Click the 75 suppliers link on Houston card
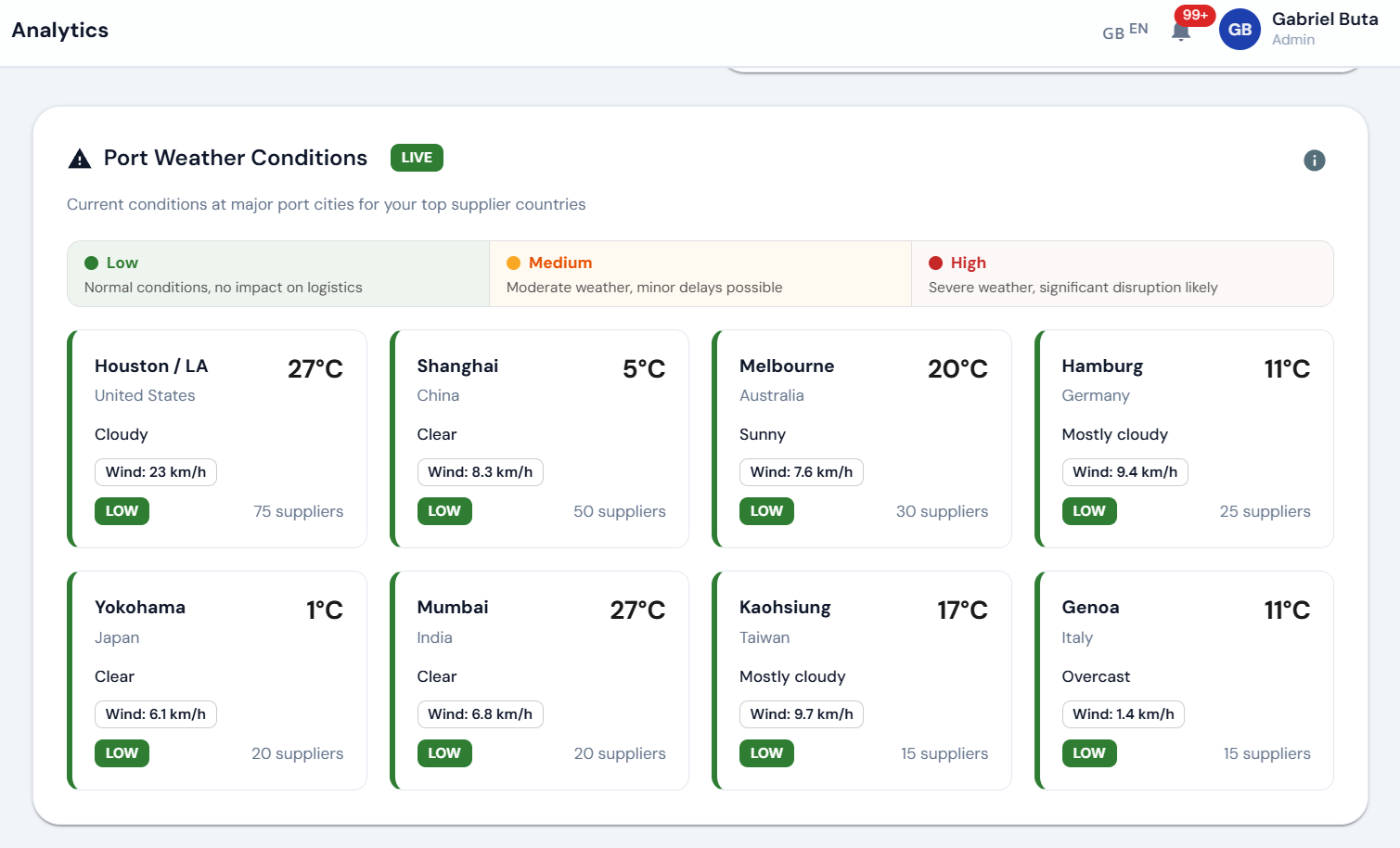 298,511
